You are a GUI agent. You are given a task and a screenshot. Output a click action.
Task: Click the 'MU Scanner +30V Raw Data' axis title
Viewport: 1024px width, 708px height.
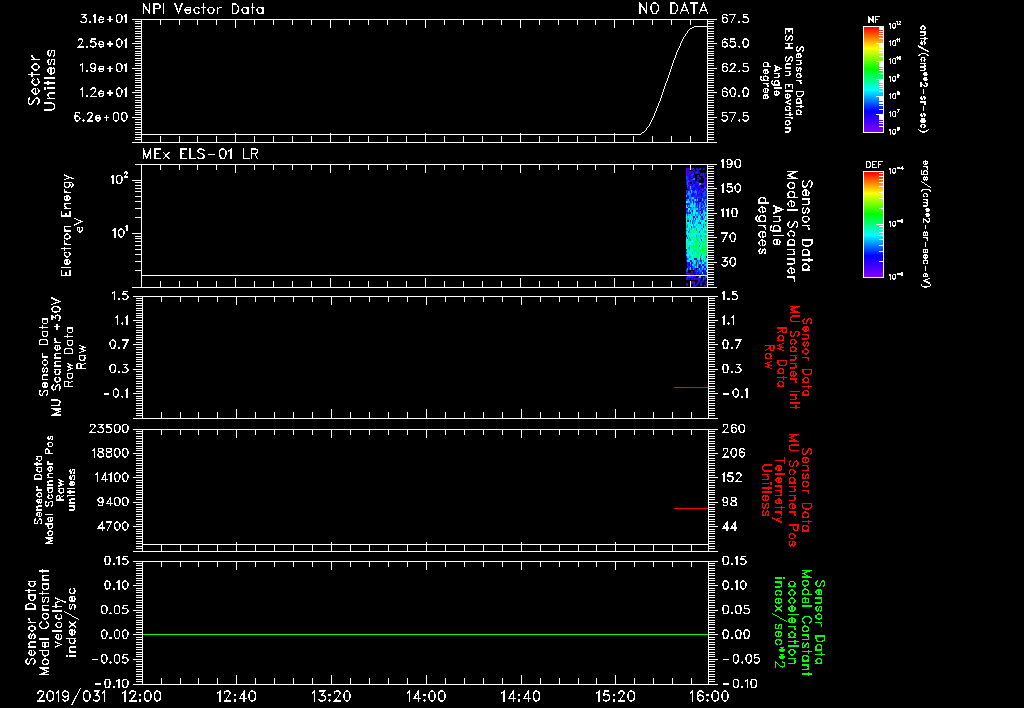62,357
